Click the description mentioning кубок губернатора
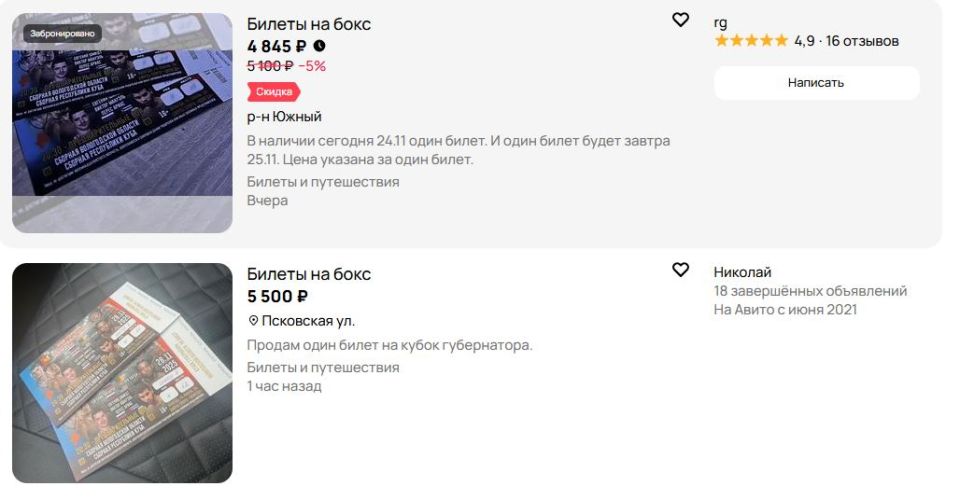Image resolution: width=960 pixels, height=500 pixels. click(389, 345)
